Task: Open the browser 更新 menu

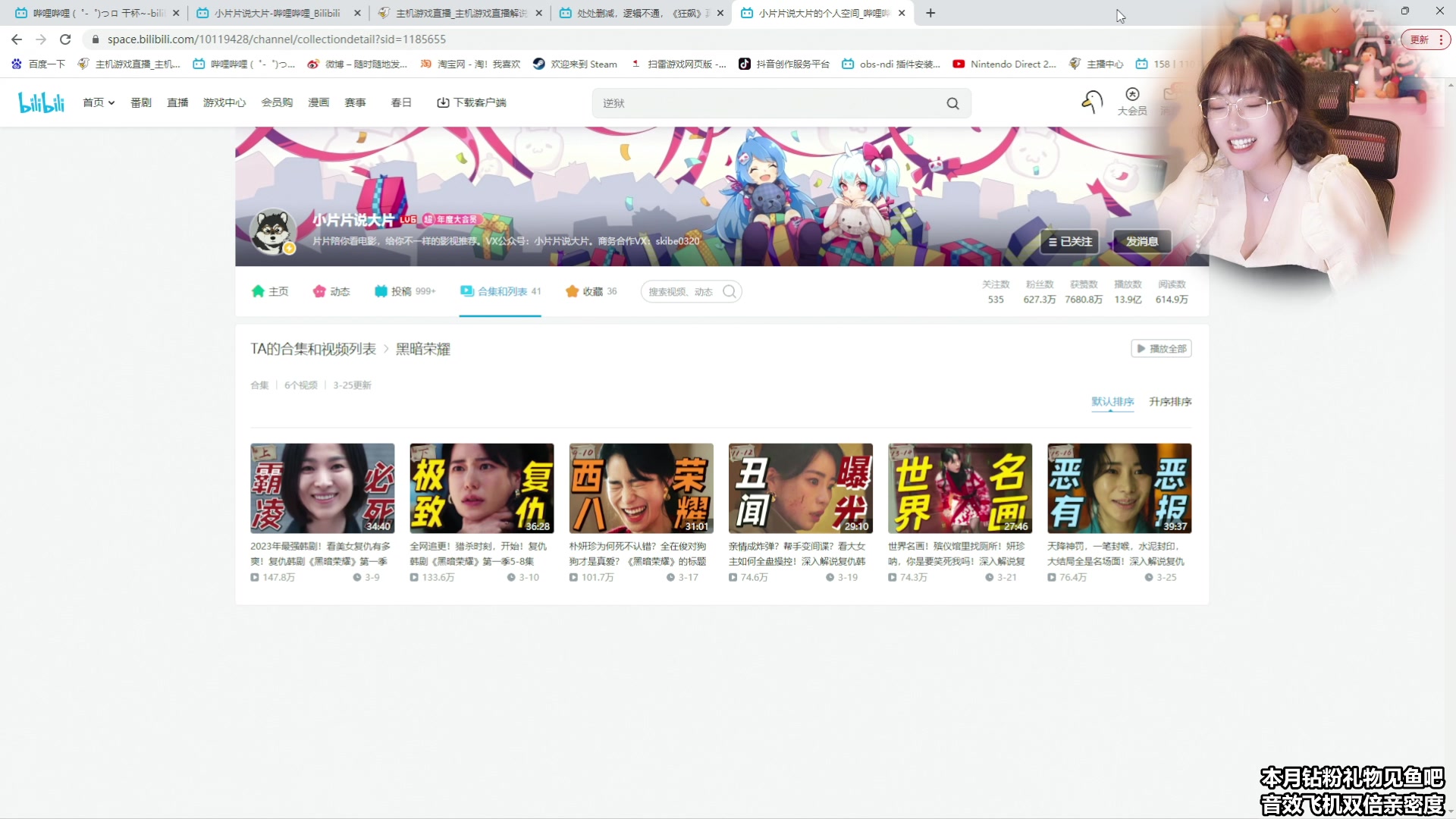Action: pos(1426,39)
